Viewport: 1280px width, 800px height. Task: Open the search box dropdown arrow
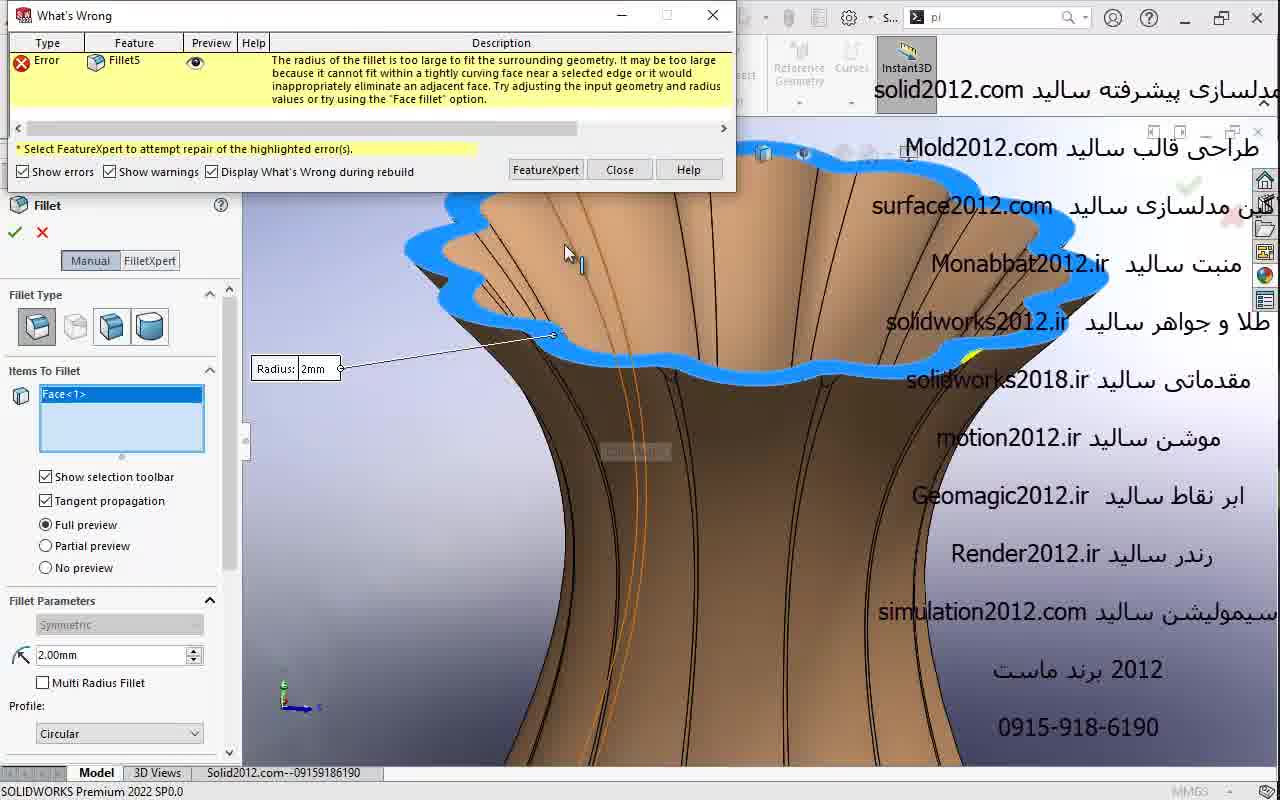(1086, 17)
